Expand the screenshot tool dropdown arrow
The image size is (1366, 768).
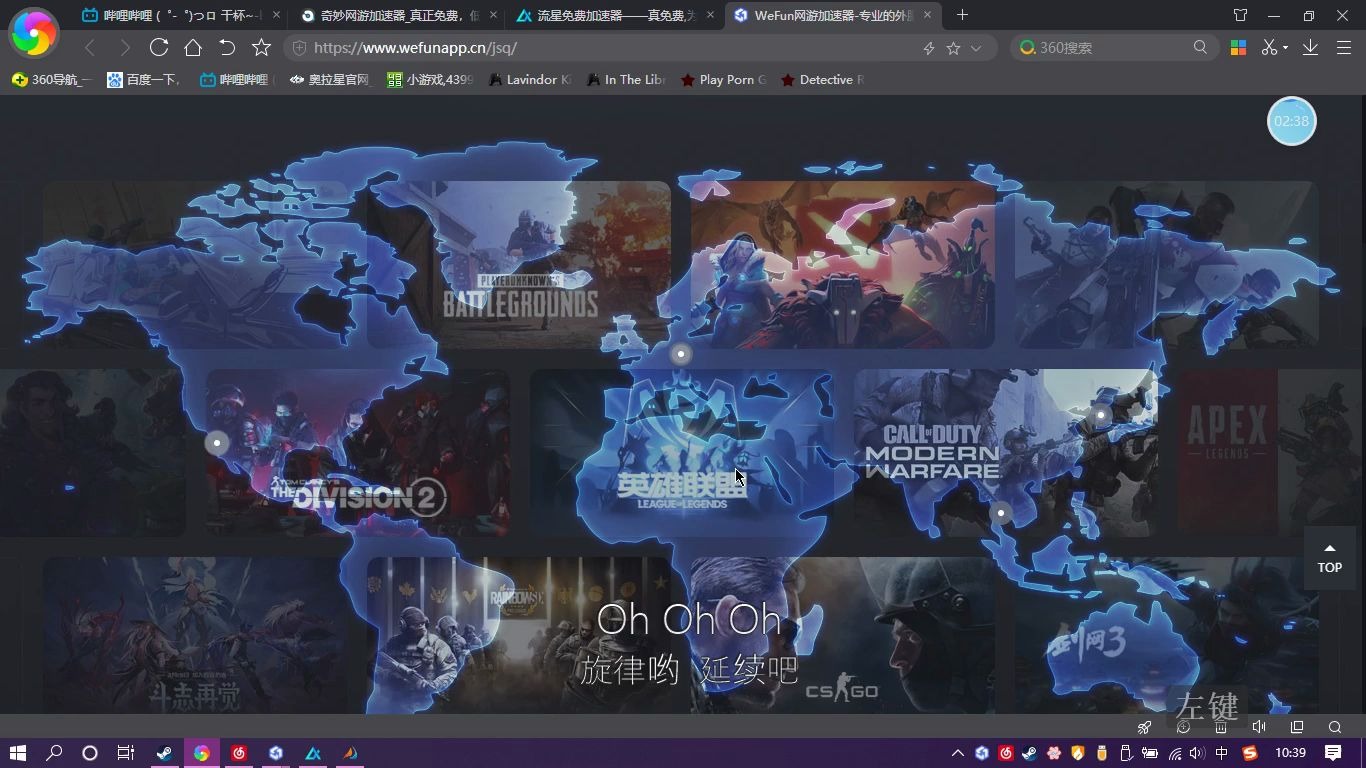tap(1285, 48)
